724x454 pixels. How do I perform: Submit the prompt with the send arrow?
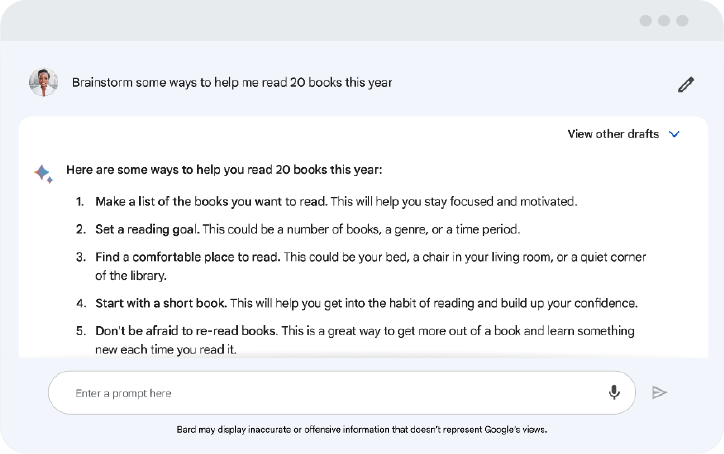pyautogui.click(x=659, y=393)
